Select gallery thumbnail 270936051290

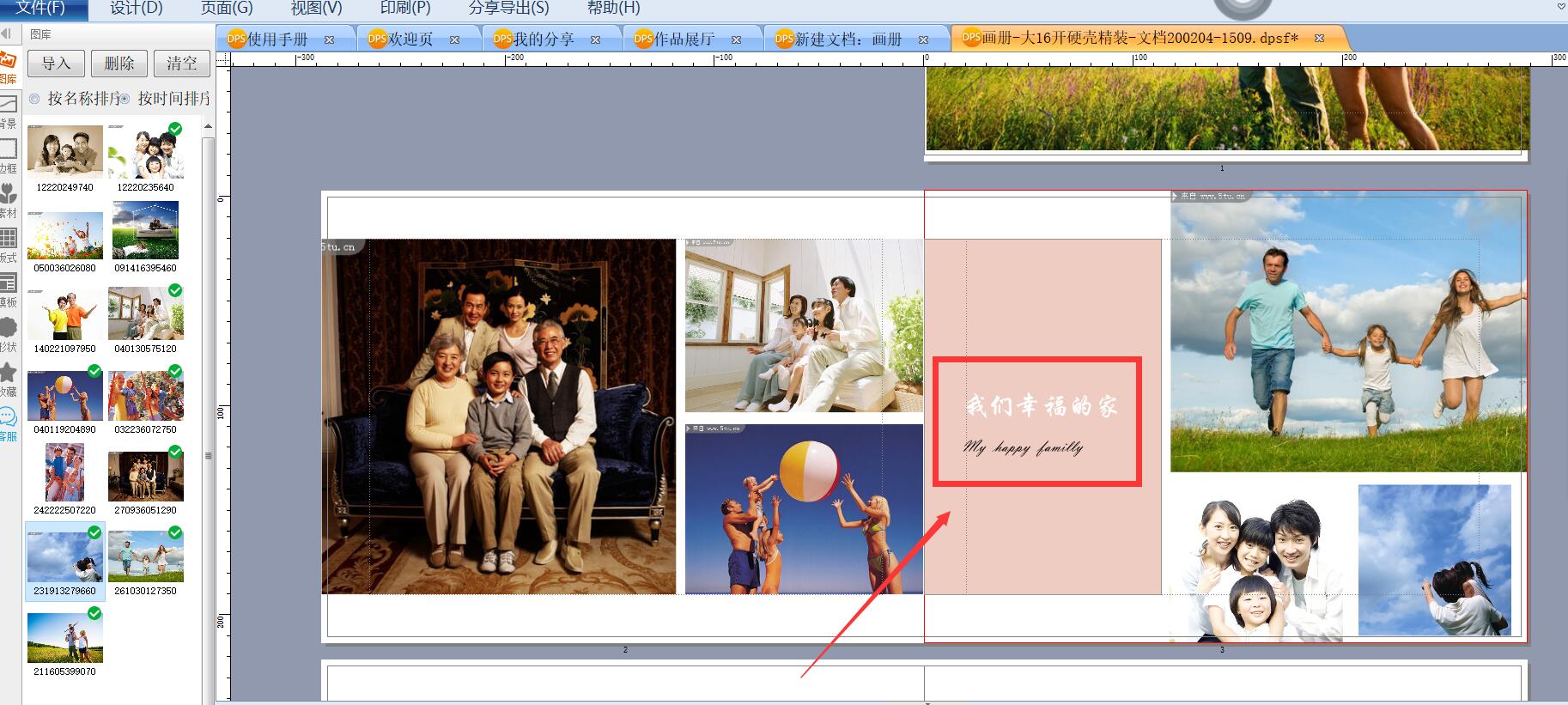click(146, 477)
